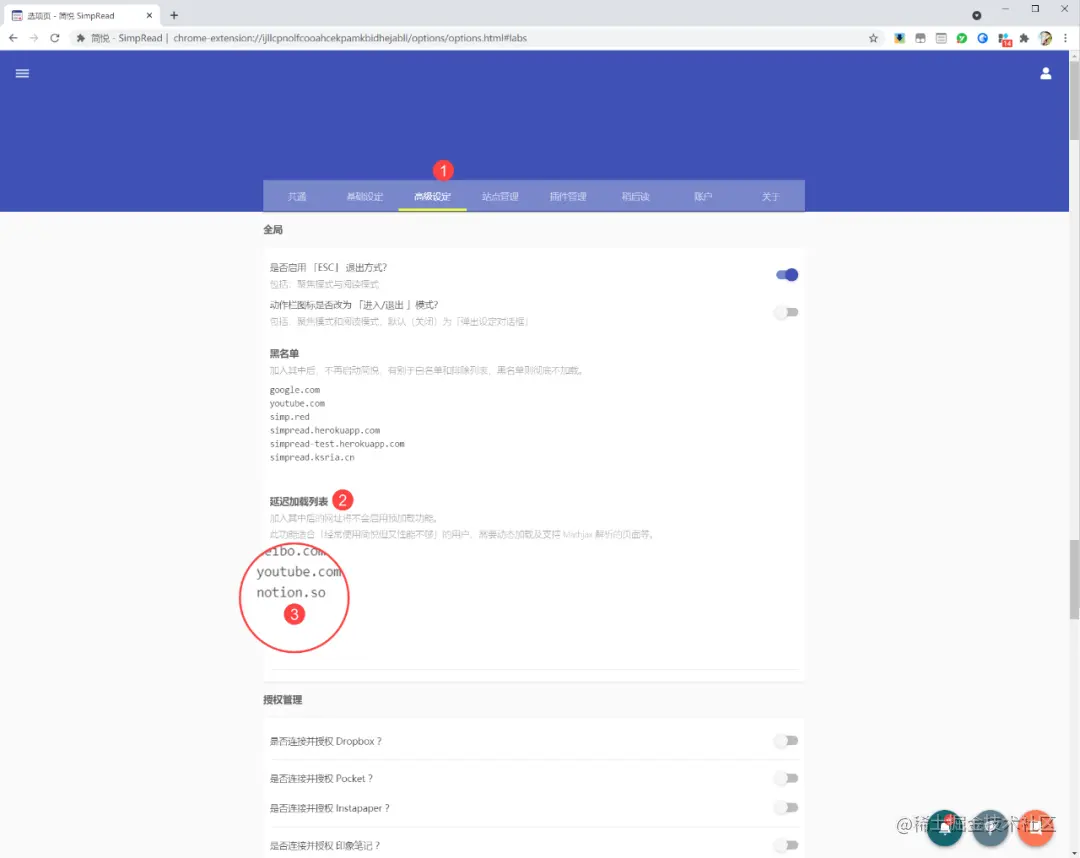Switch to the 账户 tab
Screen dimensions: 1080x858
point(703,196)
